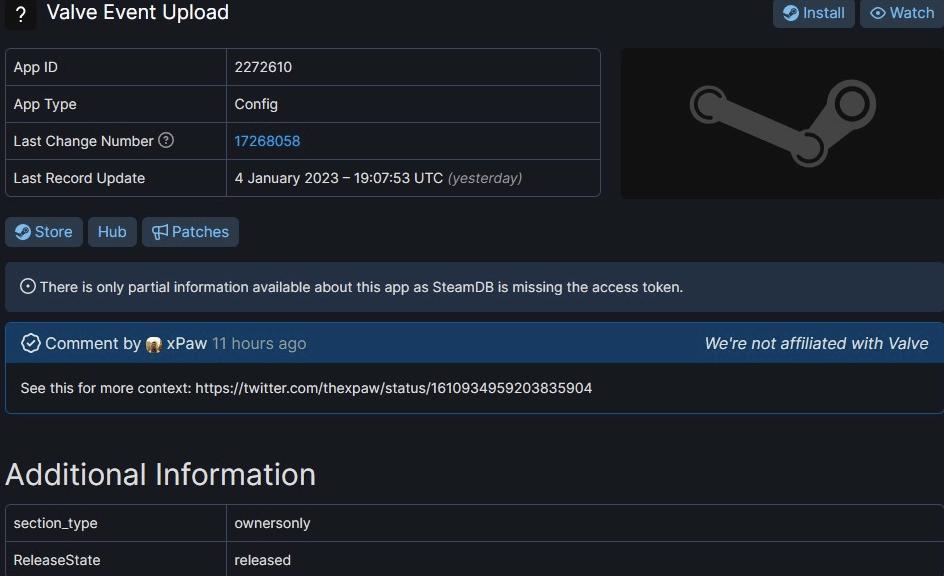Navigate to the Hub page
944x576 pixels.
111,231
